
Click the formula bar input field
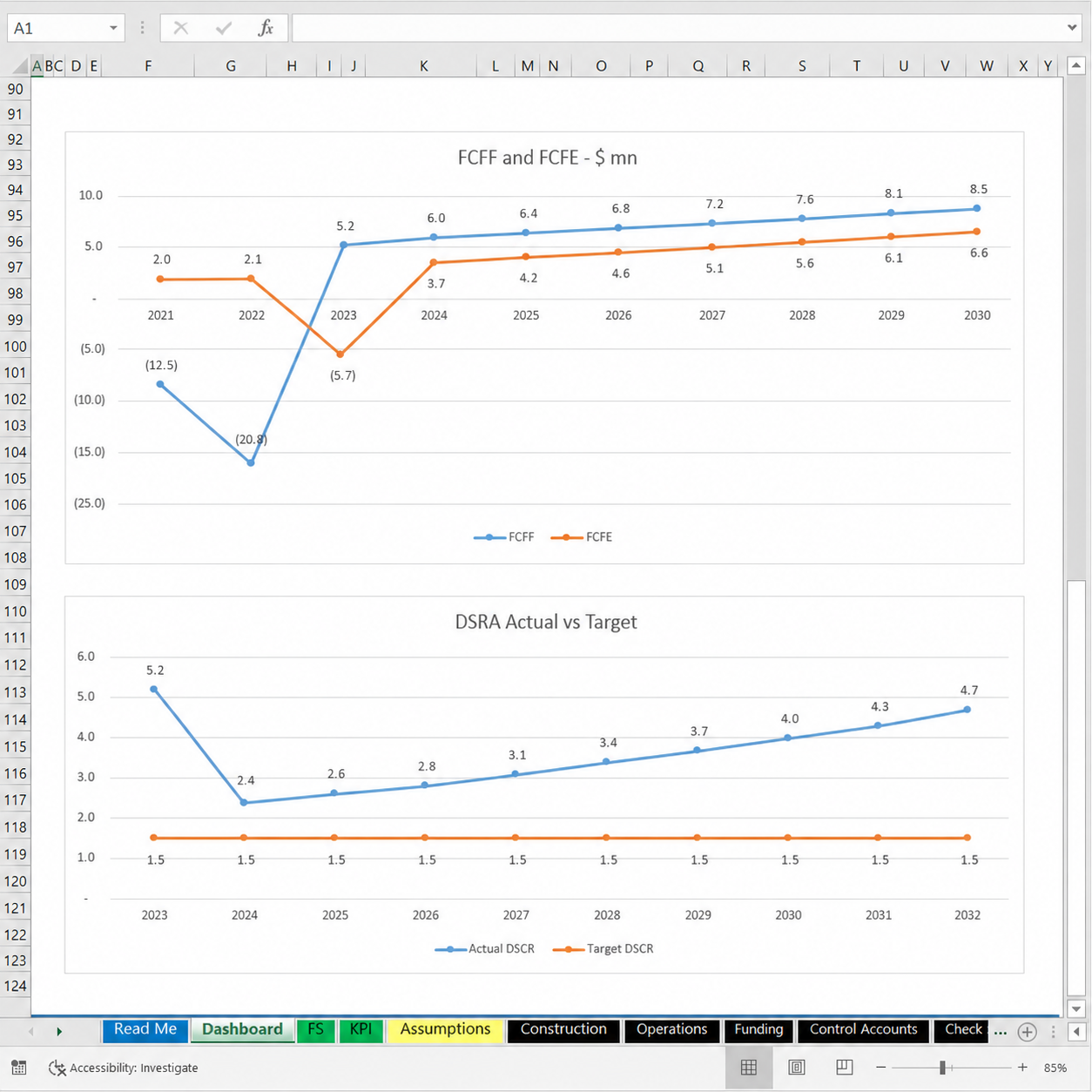[x=679, y=28]
